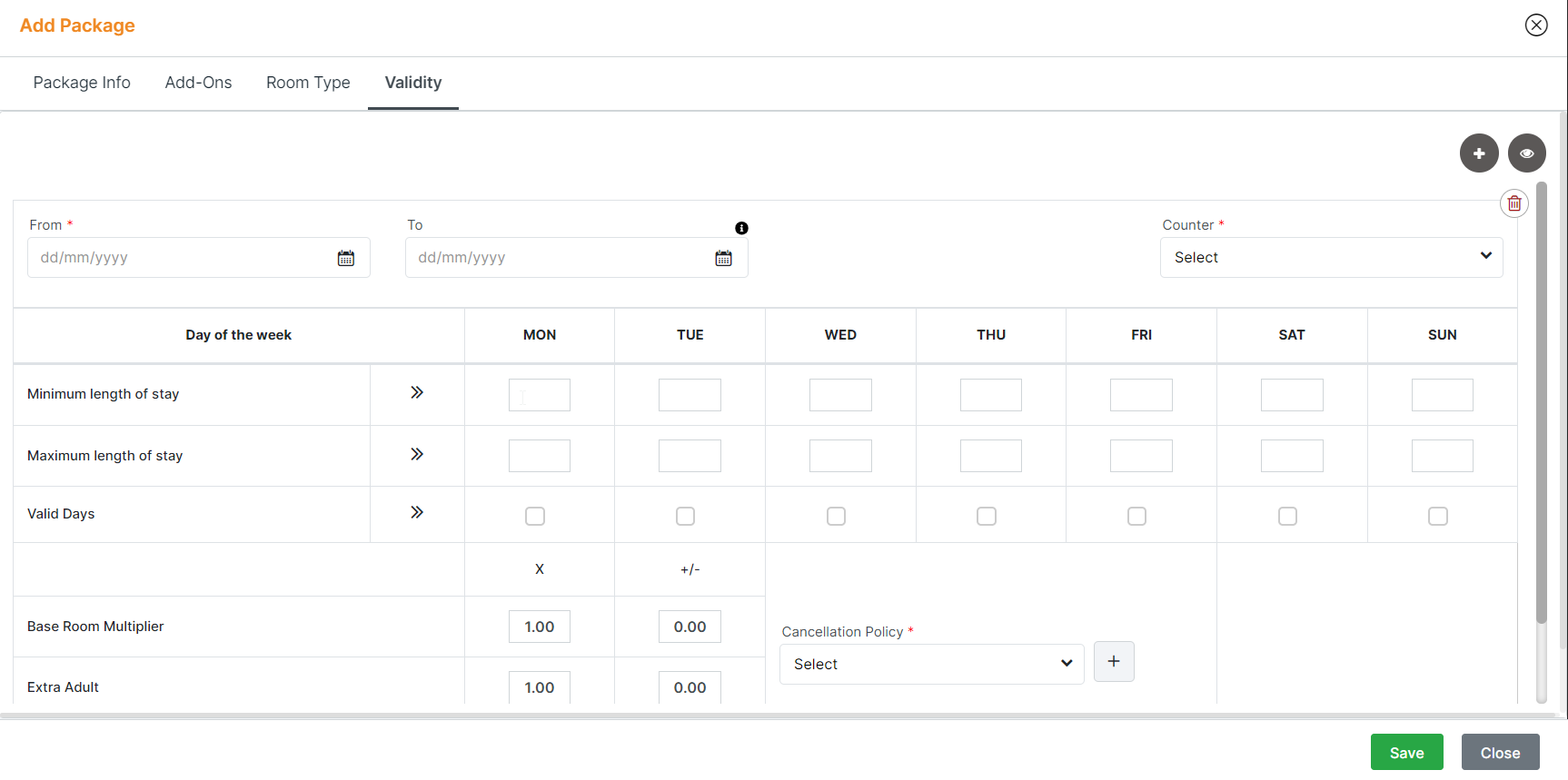Enable Valid Days for WED
This screenshot has height=780, width=1568.
tap(836, 516)
